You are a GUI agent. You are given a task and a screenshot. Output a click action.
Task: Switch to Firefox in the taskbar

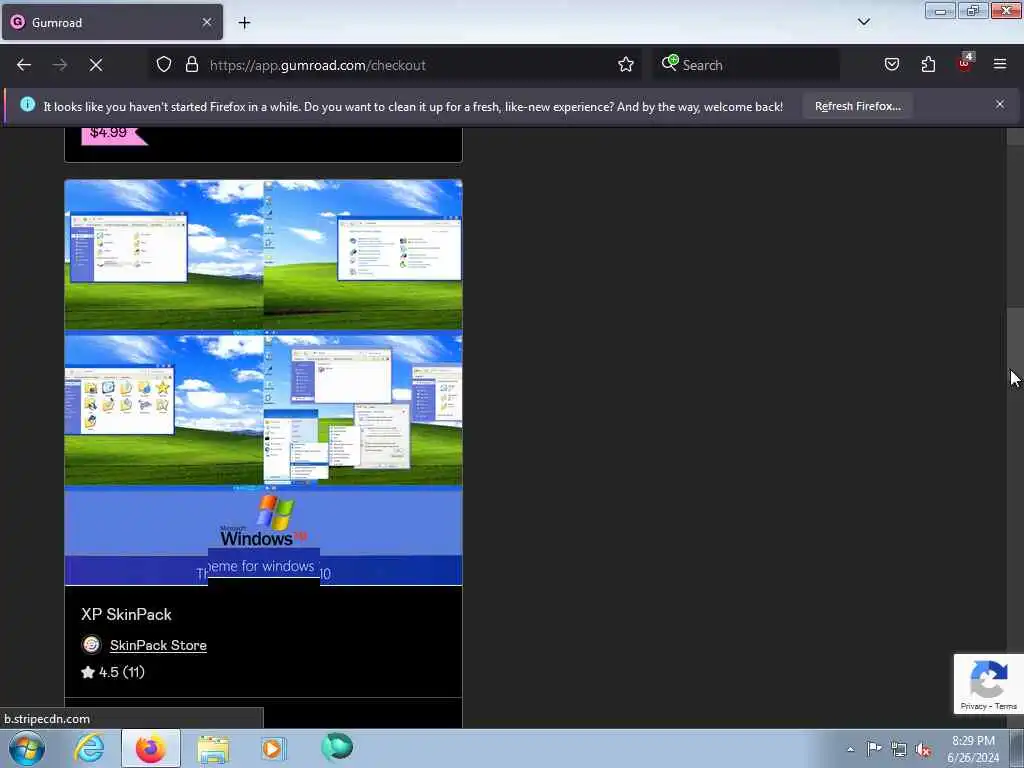[x=151, y=748]
